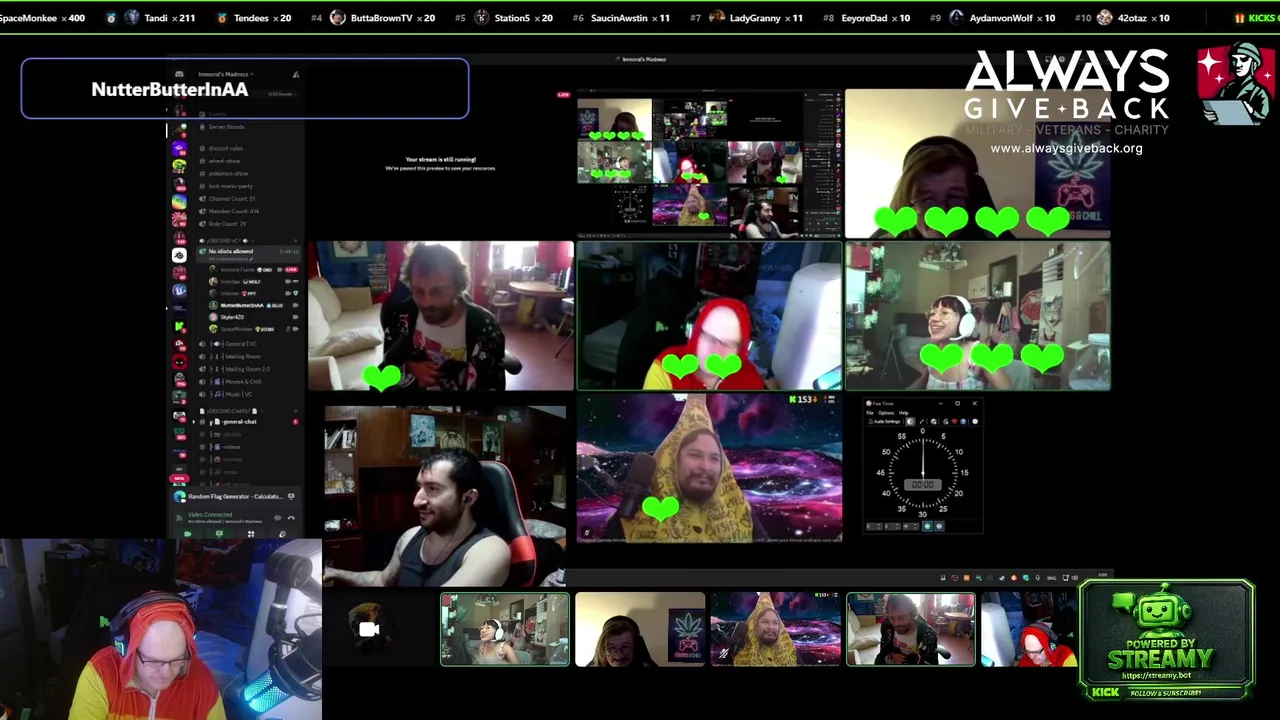This screenshot has width=1280, height=720.
Task: Click microphone icon in Windows system tray
Action: pyautogui.click(x=1038, y=577)
